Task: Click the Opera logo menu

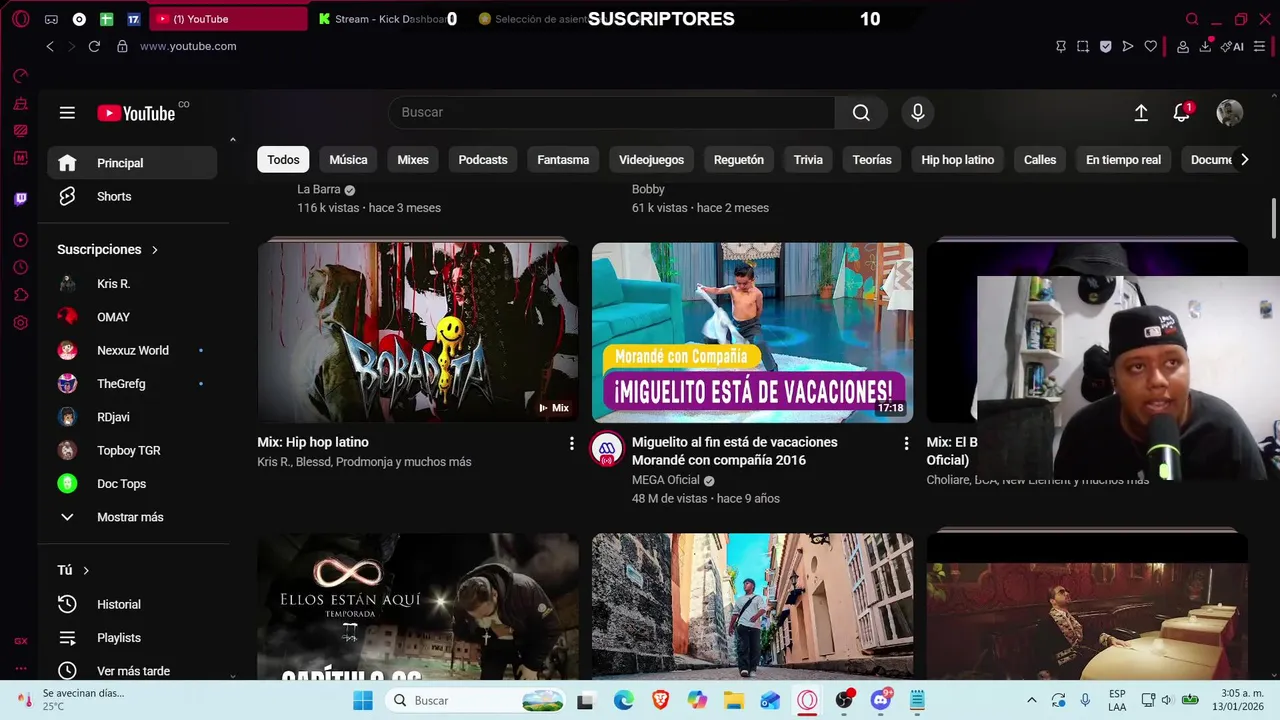Action: (x=20, y=19)
